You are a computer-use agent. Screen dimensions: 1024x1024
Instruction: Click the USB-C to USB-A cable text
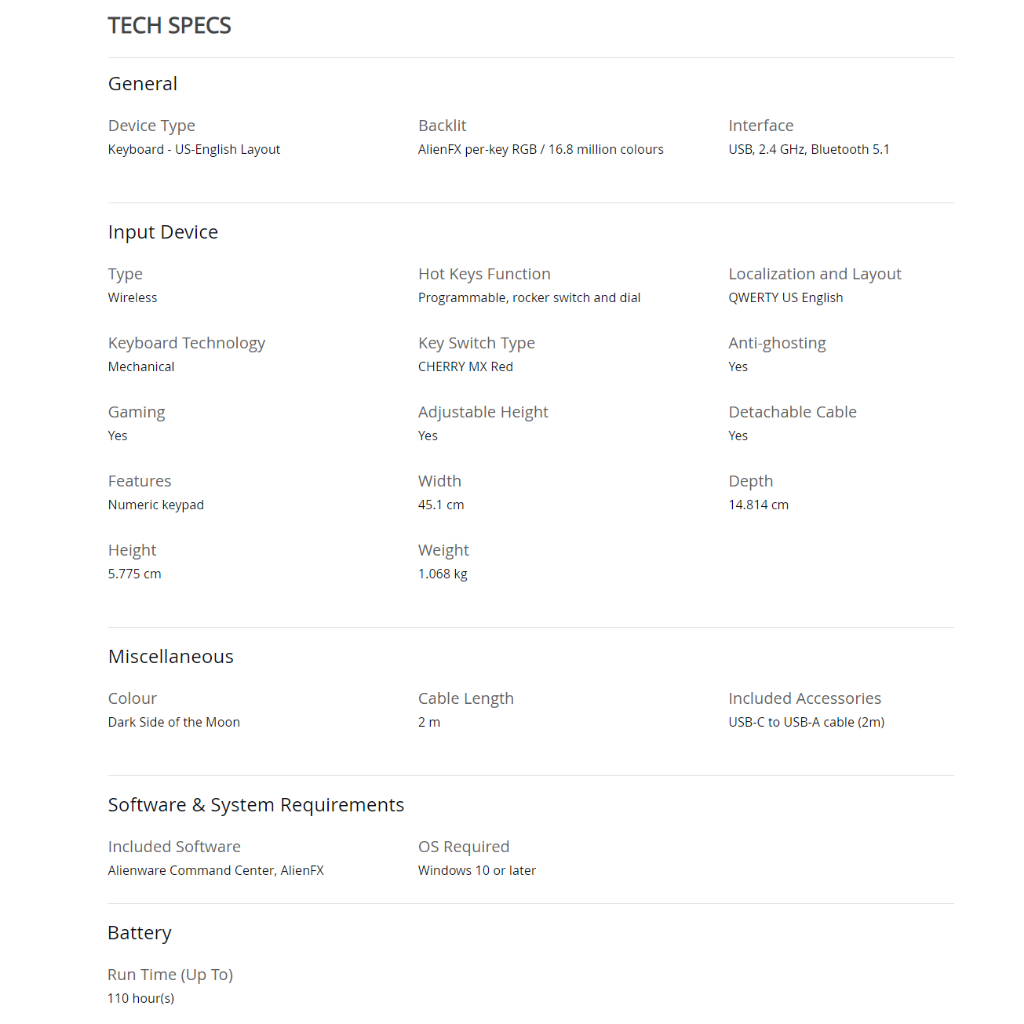tap(806, 722)
